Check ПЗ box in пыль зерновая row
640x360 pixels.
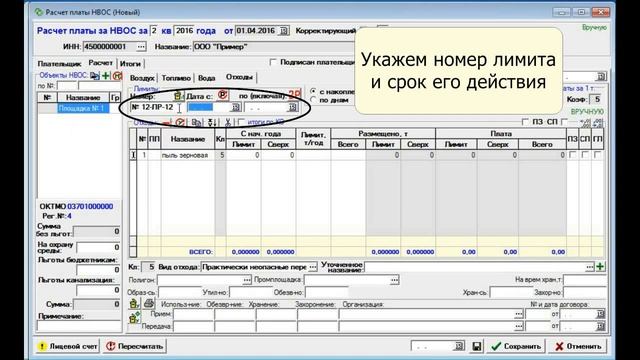573,155
